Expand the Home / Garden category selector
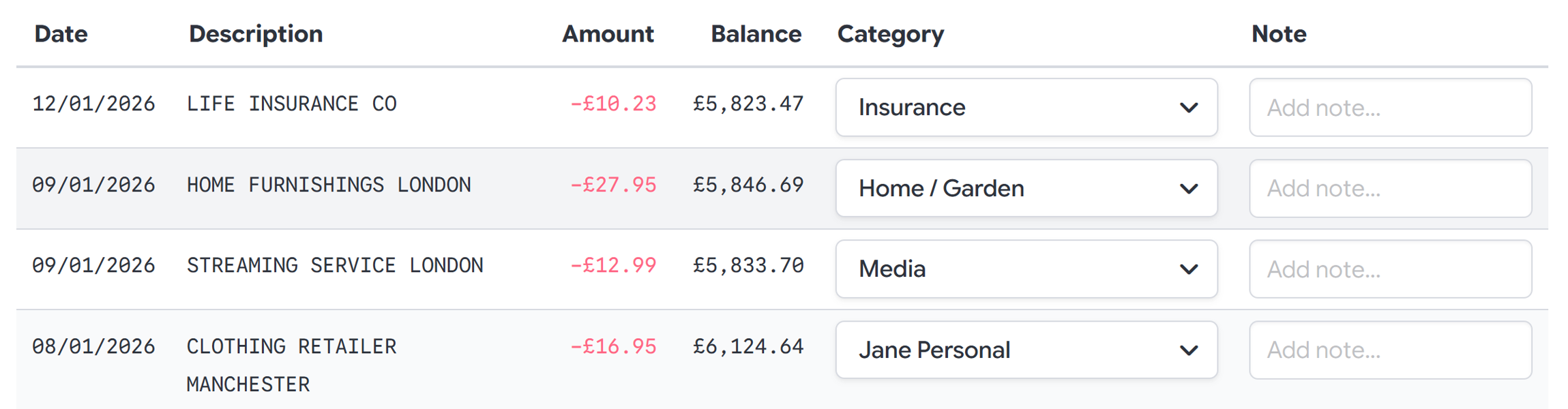 [x=1026, y=188]
